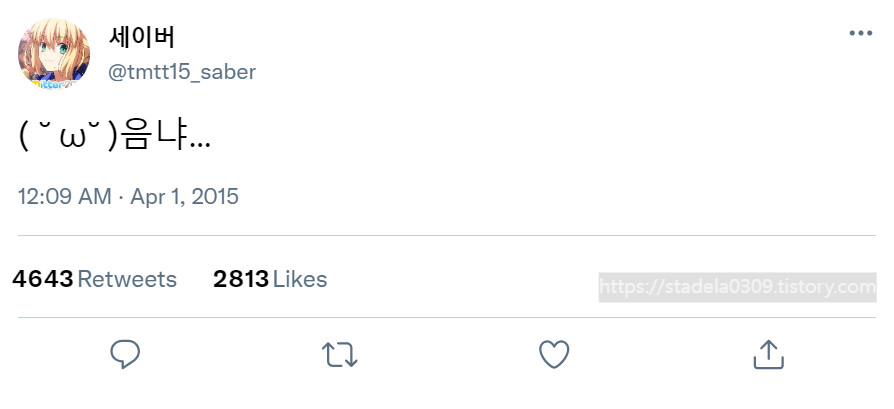894x409 pixels.
Task: Click the 2813 like count number
Action: pyautogui.click(x=241, y=279)
